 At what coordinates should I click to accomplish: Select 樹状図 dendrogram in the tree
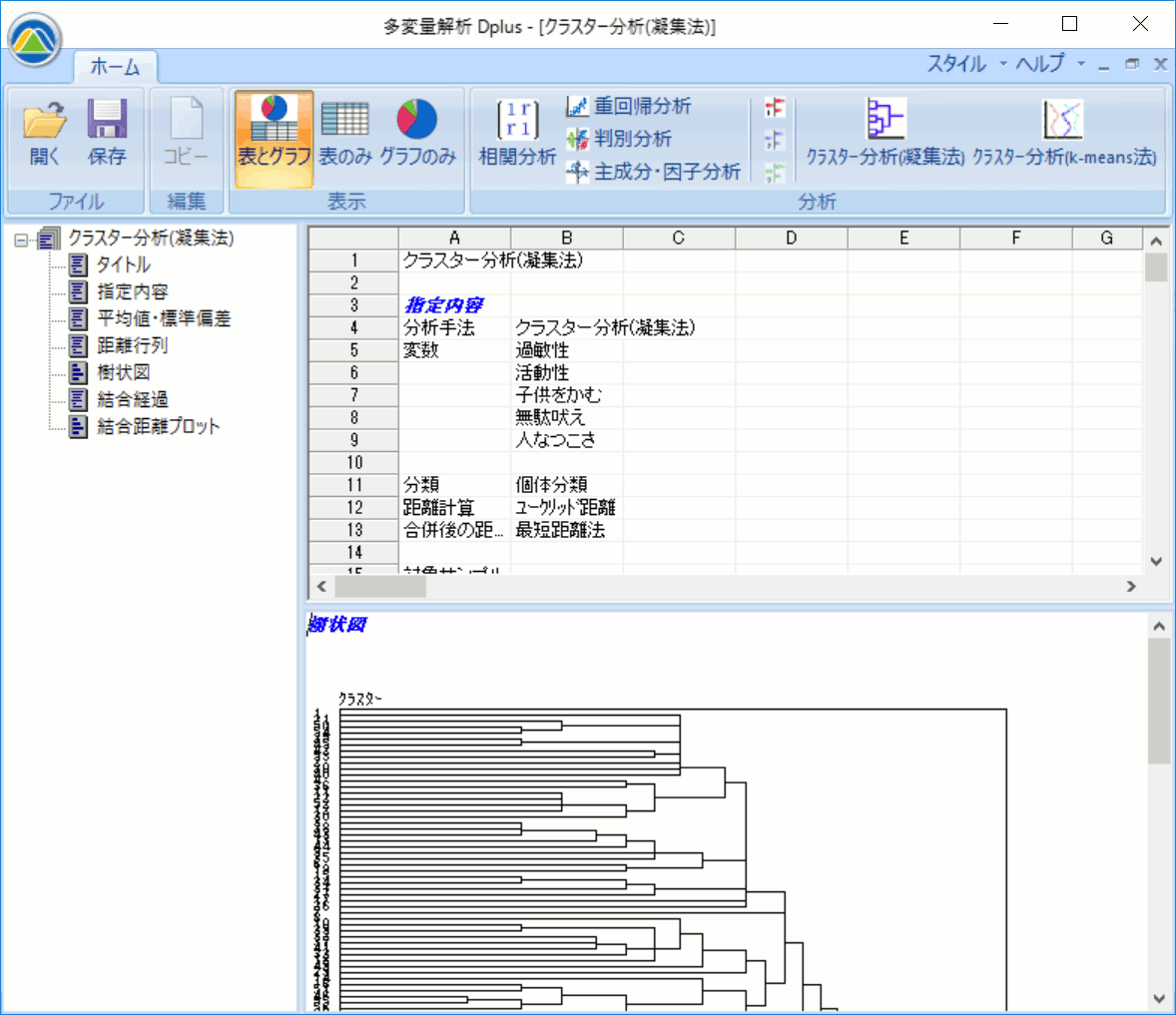(x=123, y=372)
